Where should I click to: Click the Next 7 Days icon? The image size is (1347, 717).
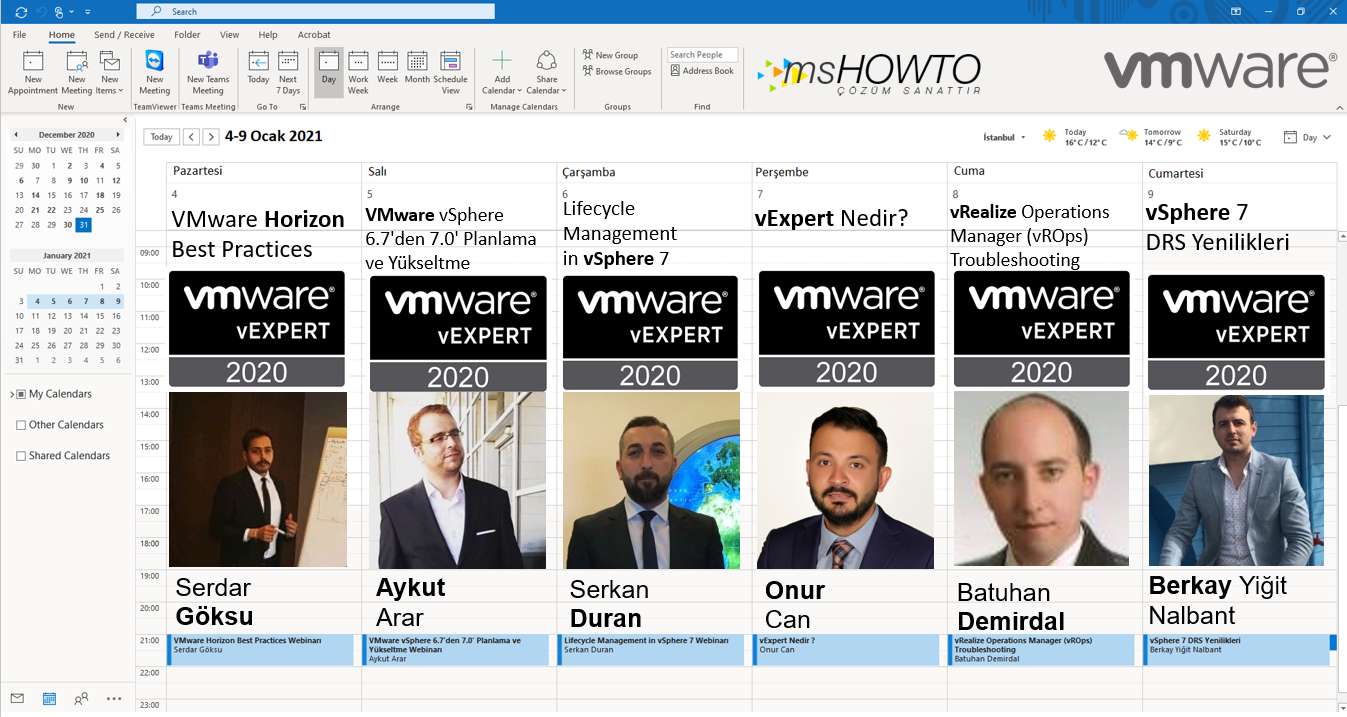tap(288, 62)
